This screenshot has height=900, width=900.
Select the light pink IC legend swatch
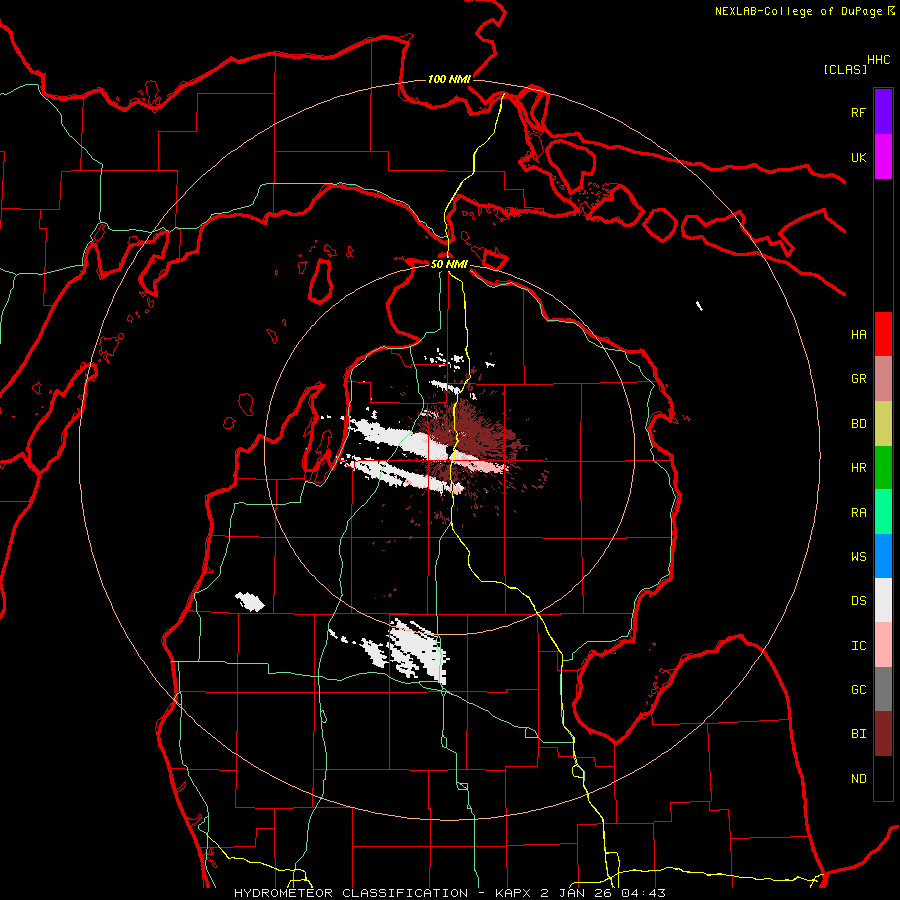click(883, 645)
